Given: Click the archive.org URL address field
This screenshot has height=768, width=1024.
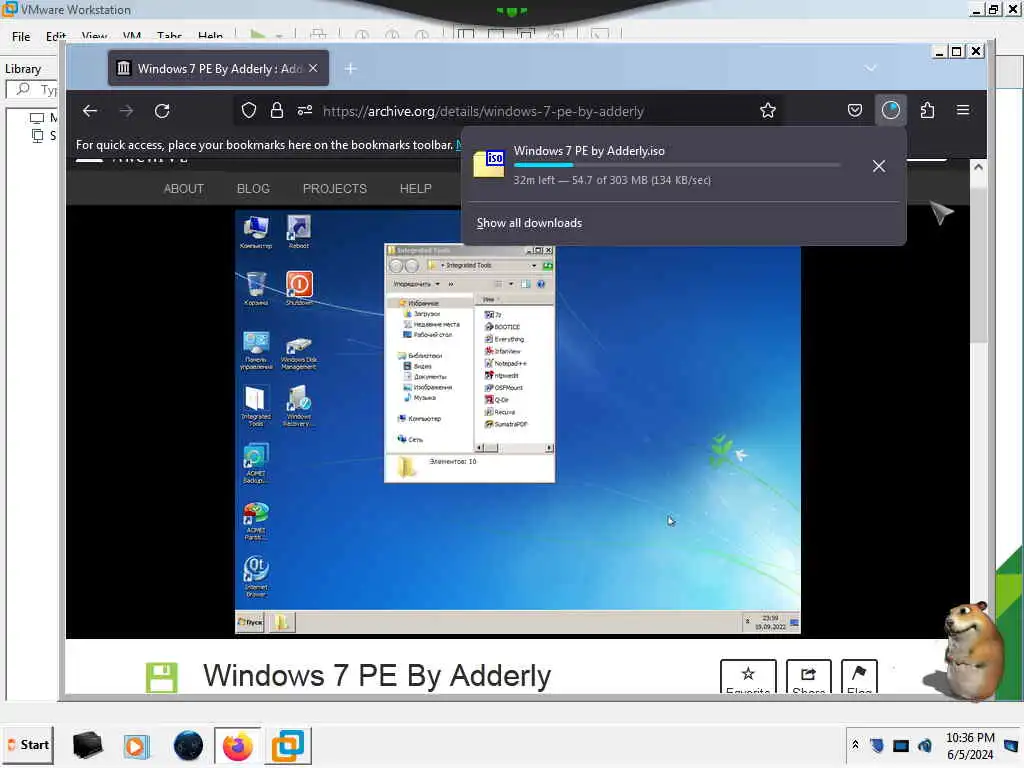Looking at the screenshot, I should 483,111.
